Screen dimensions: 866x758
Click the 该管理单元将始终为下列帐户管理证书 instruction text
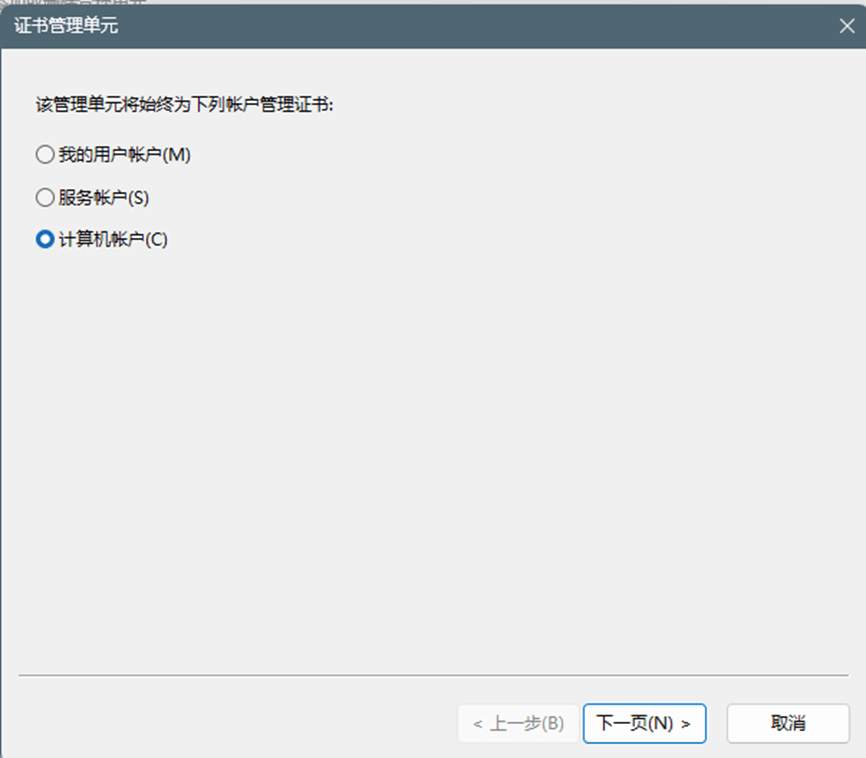[184, 104]
